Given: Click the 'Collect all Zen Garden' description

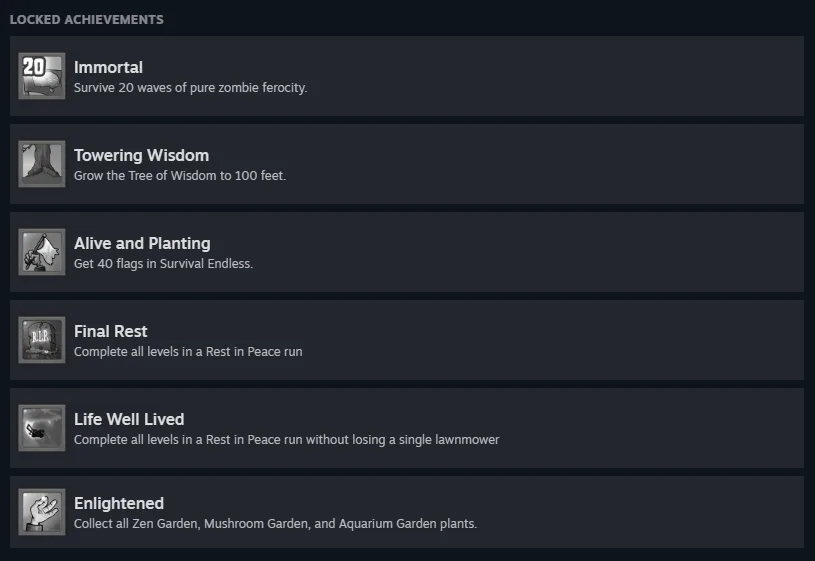Looking at the screenshot, I should (x=275, y=524).
